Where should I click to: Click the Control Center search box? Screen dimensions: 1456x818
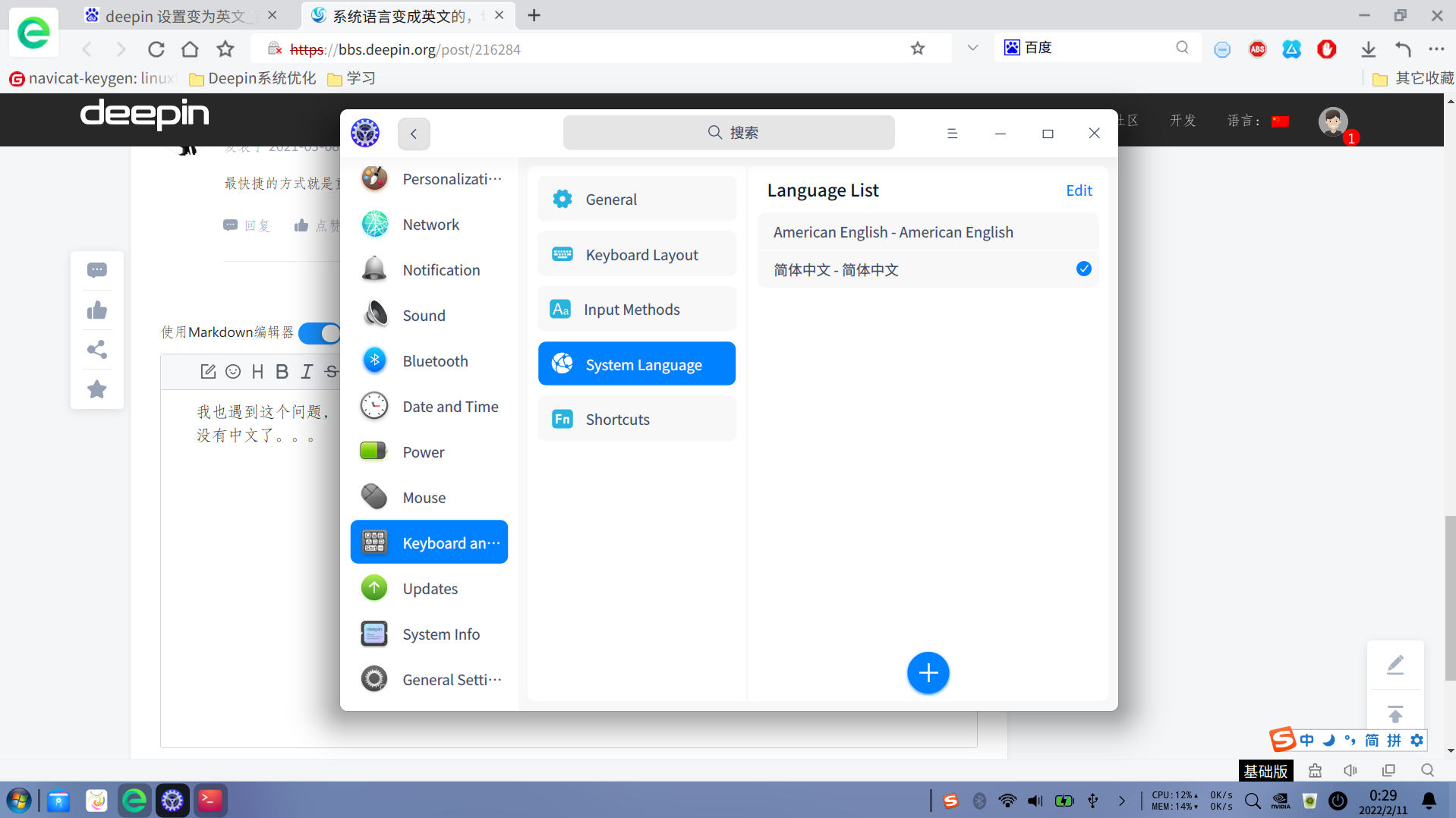[x=729, y=133]
